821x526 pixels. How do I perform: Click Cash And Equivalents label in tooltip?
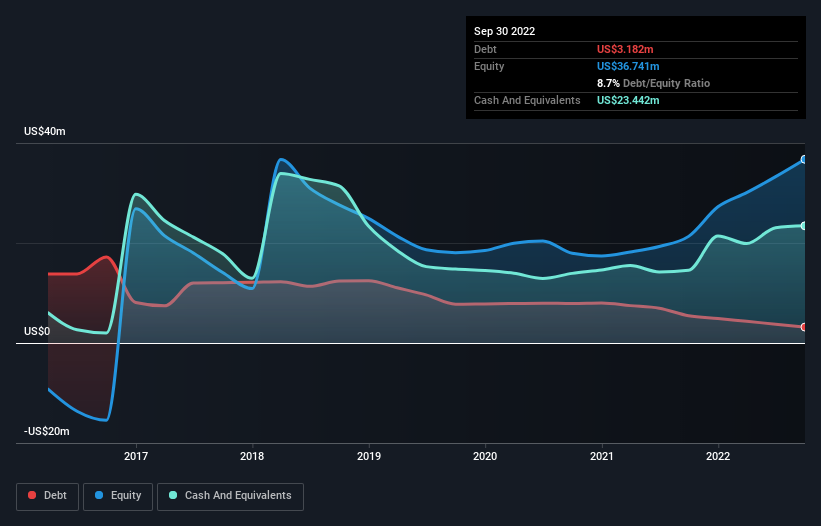pos(527,100)
